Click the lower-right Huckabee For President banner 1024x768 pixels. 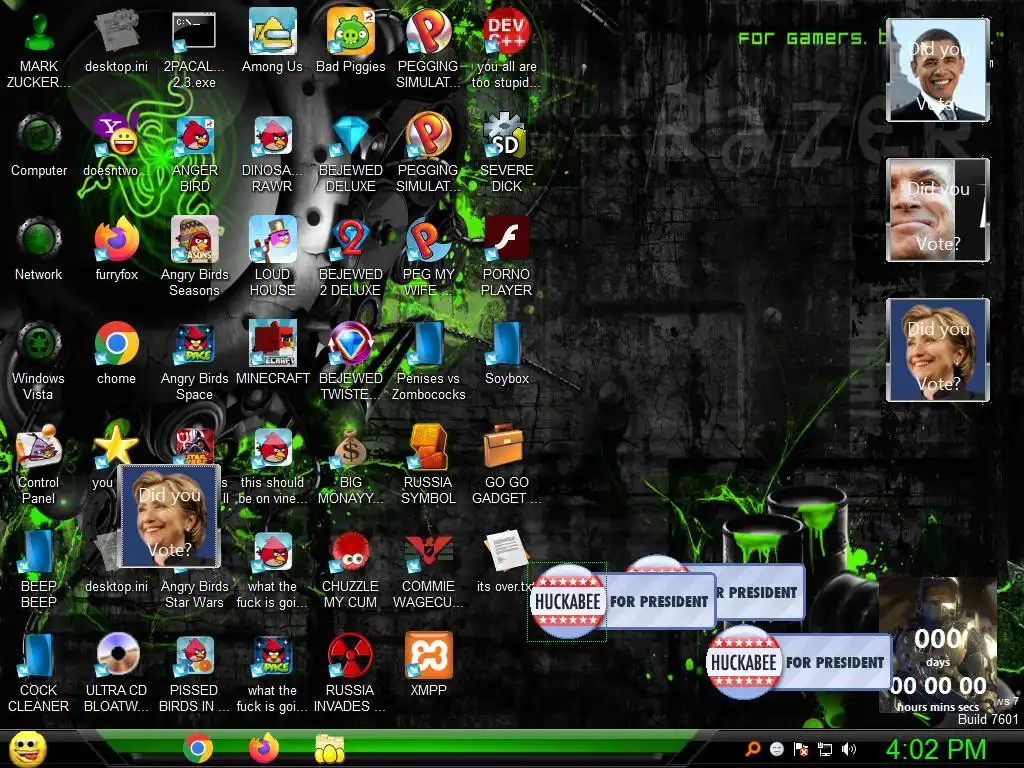click(x=799, y=662)
